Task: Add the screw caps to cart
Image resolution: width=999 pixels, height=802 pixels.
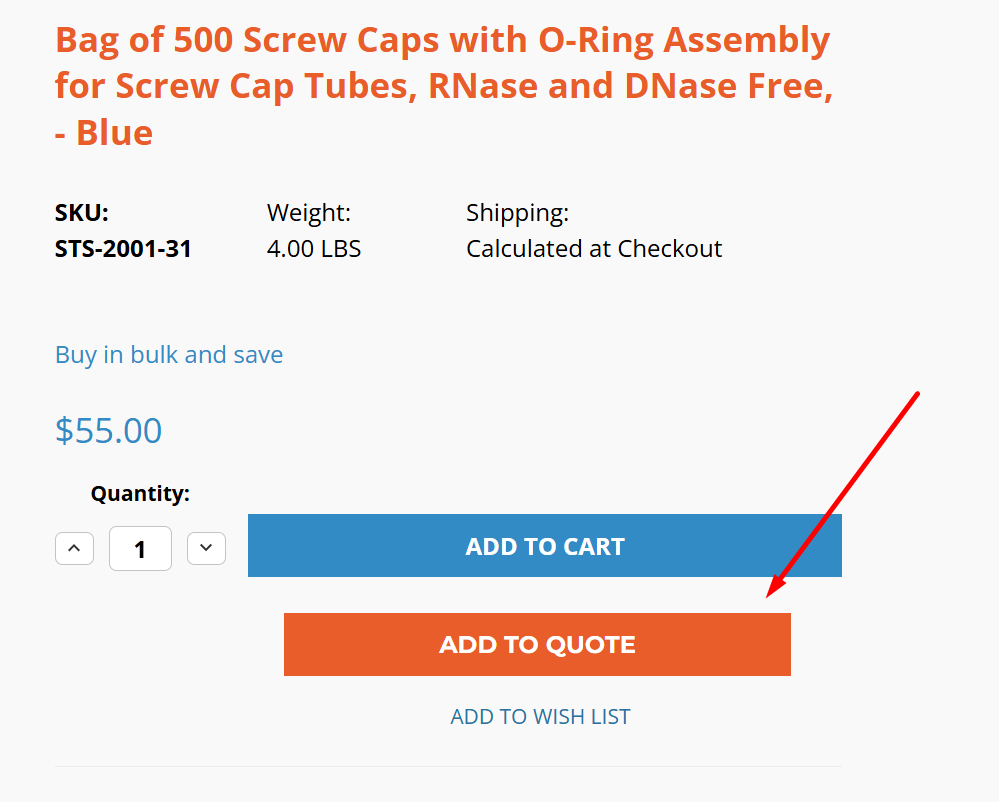Action: [x=545, y=546]
